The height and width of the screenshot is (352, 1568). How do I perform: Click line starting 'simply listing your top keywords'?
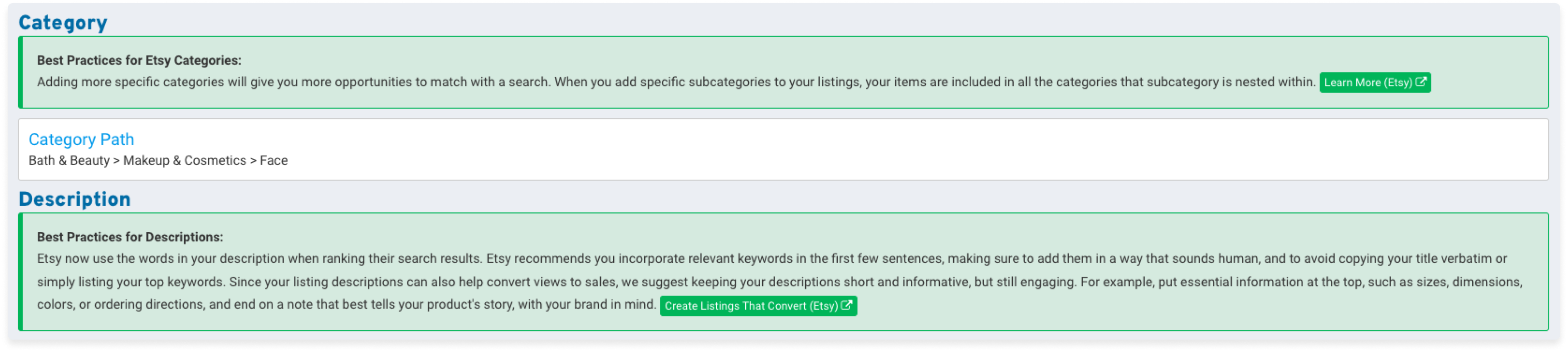(x=779, y=282)
